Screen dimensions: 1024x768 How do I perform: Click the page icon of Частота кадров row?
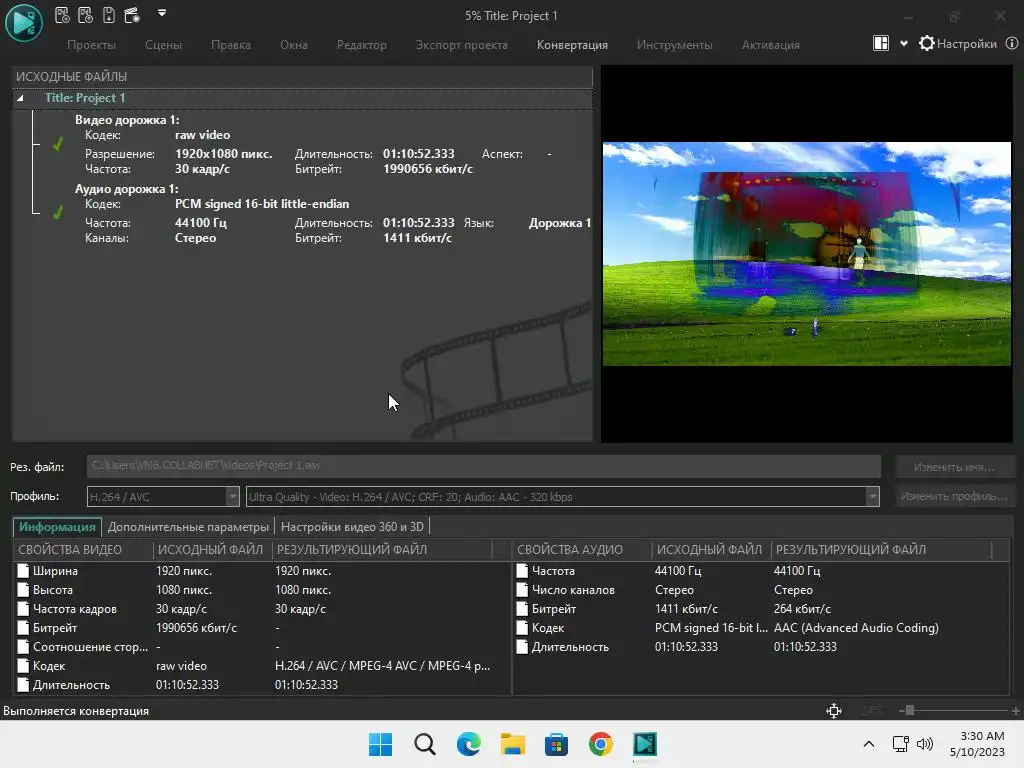click(24, 609)
